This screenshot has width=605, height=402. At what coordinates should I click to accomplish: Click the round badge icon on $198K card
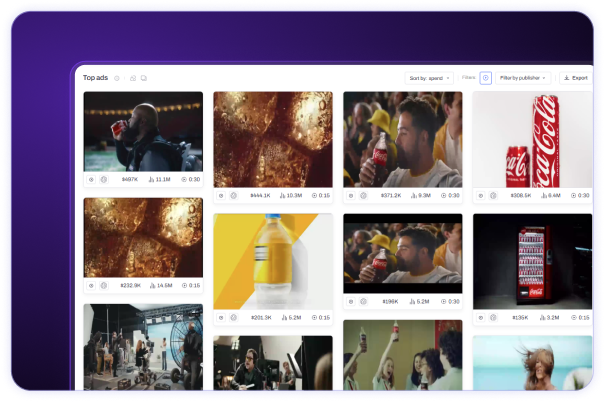363,302
